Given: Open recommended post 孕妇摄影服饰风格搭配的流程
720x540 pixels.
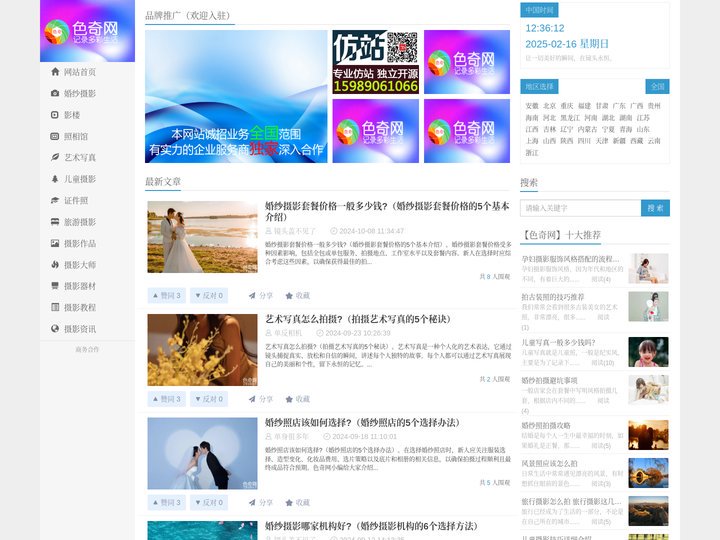Looking at the screenshot, I should point(570,259).
